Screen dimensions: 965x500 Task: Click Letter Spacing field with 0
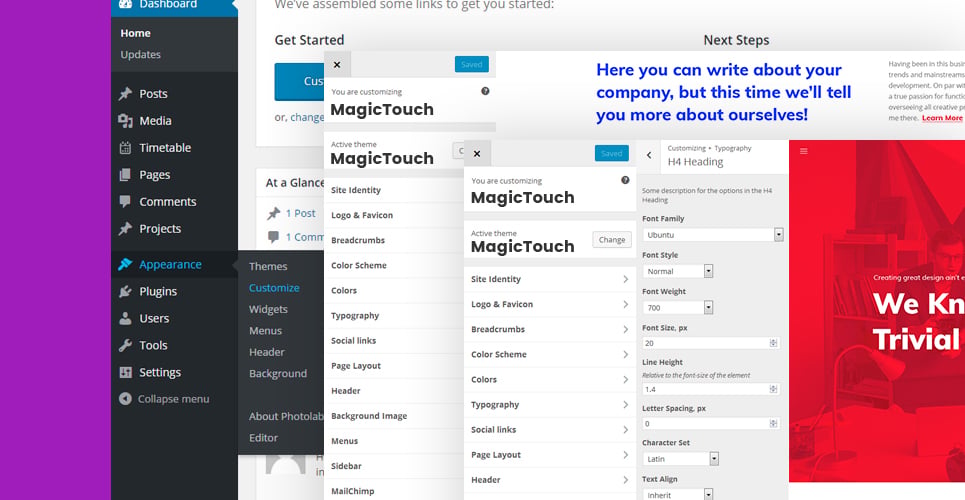[x=711, y=424]
